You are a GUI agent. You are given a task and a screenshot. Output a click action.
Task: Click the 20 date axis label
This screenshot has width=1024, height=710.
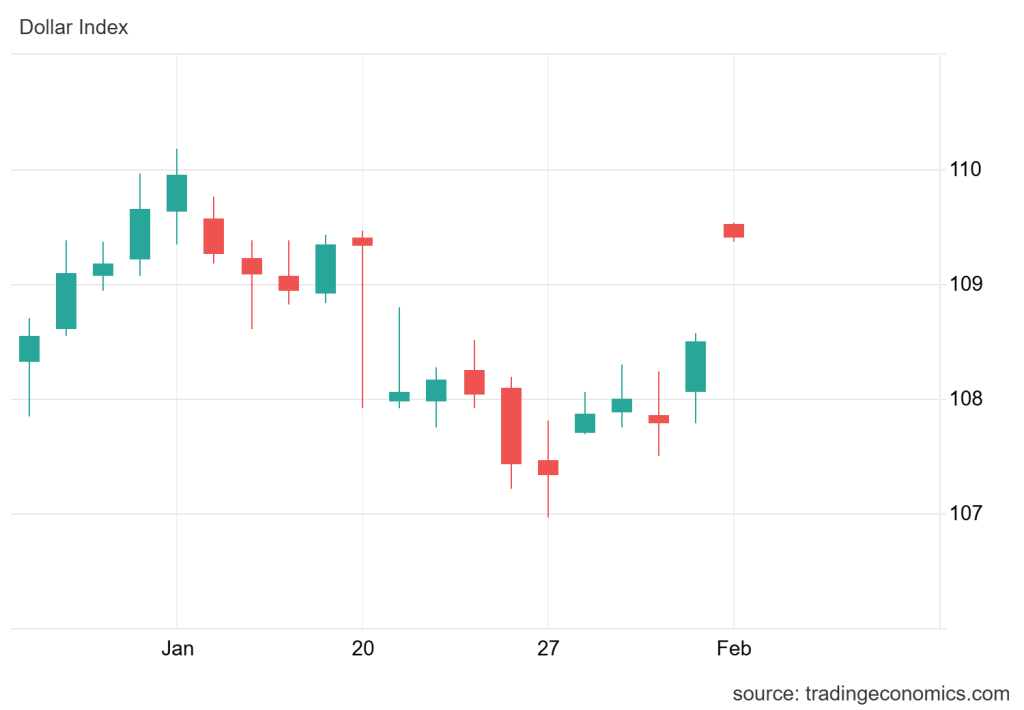click(362, 649)
